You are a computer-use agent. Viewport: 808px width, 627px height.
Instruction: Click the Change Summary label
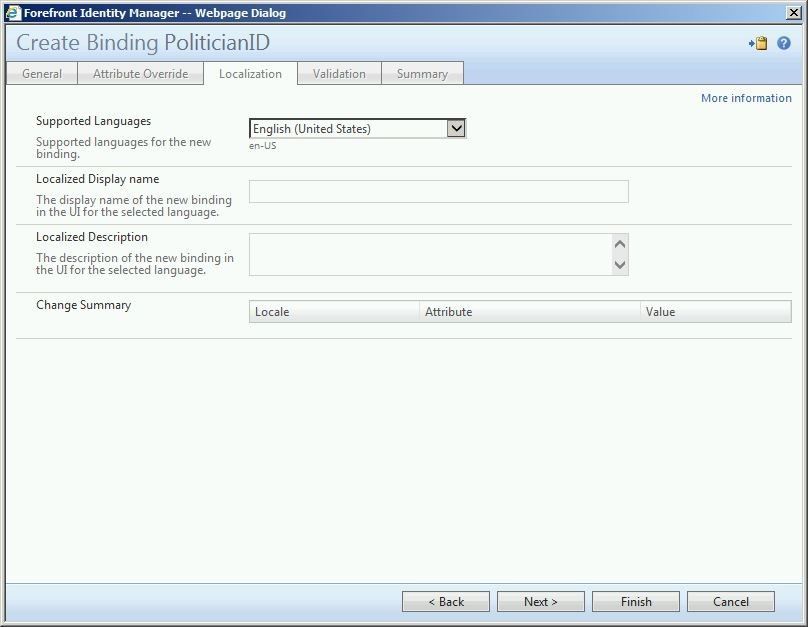click(83, 305)
